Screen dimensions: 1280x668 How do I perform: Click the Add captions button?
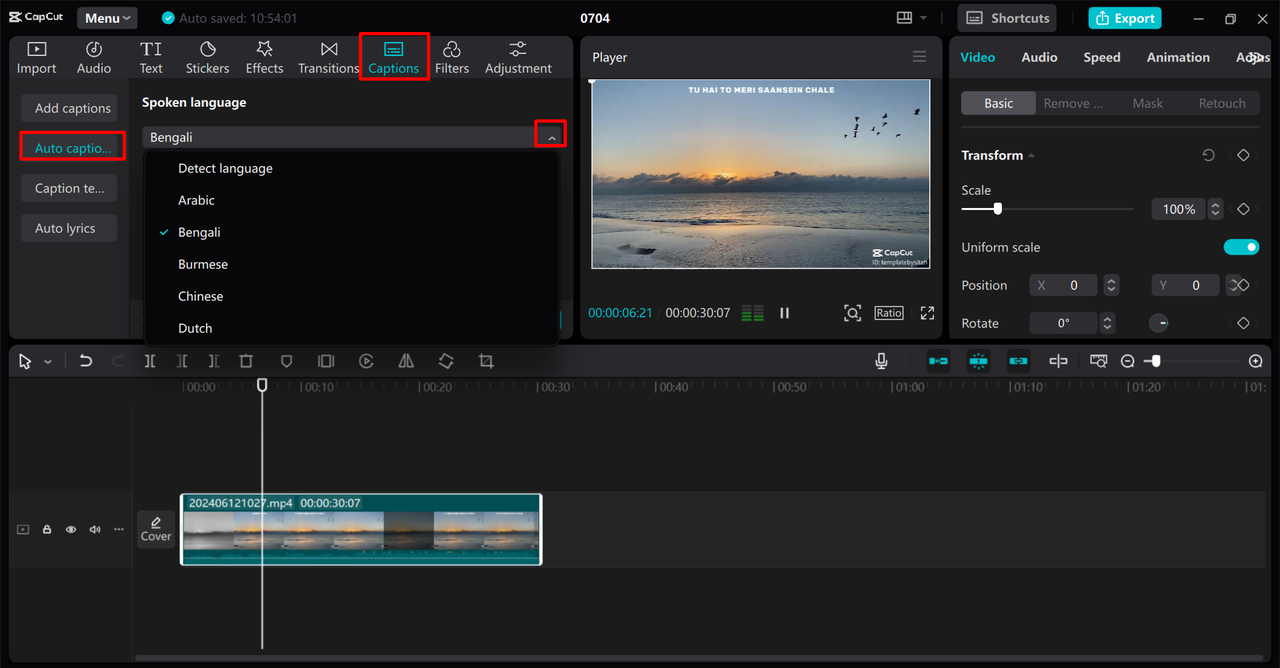click(x=70, y=108)
